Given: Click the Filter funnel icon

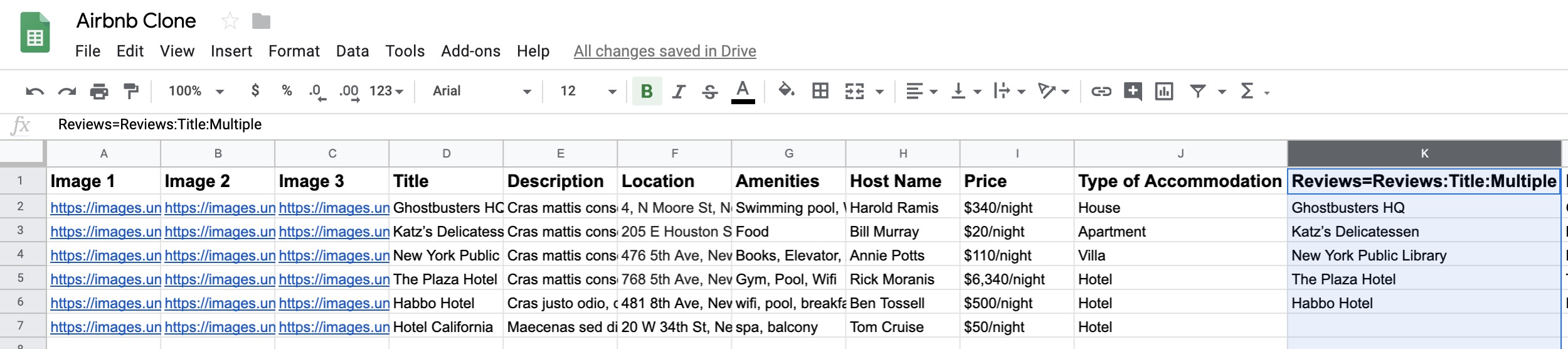Looking at the screenshot, I should pos(1198,92).
